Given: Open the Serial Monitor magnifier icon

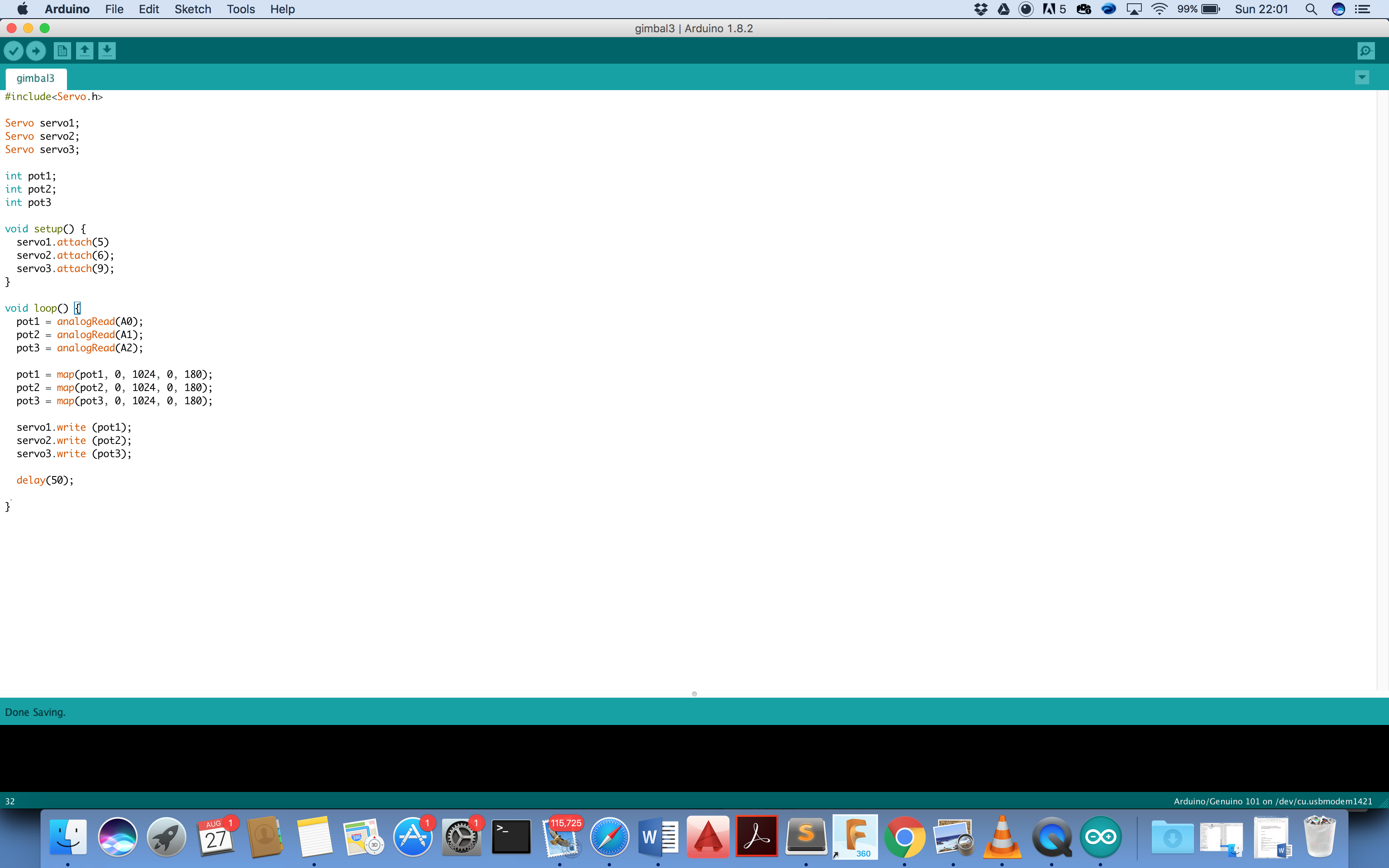Looking at the screenshot, I should point(1366,51).
